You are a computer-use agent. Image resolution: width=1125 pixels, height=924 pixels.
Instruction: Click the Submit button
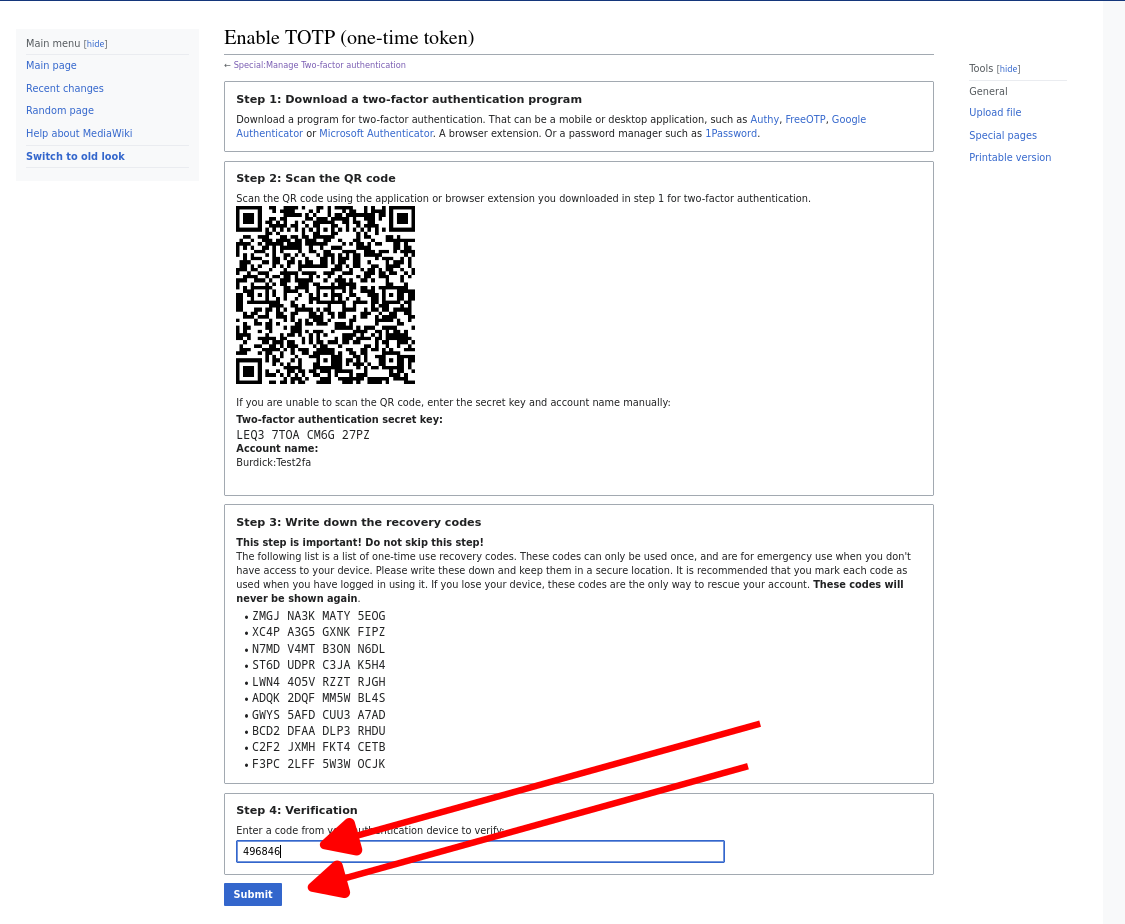pyautogui.click(x=252, y=894)
